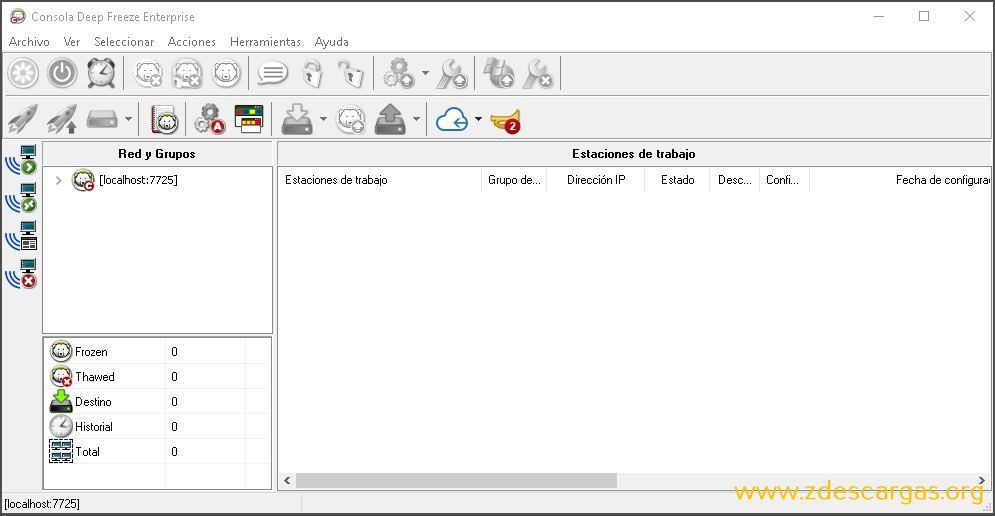Sort by Grupo de... column header
This screenshot has width=995, height=516.
tap(514, 180)
